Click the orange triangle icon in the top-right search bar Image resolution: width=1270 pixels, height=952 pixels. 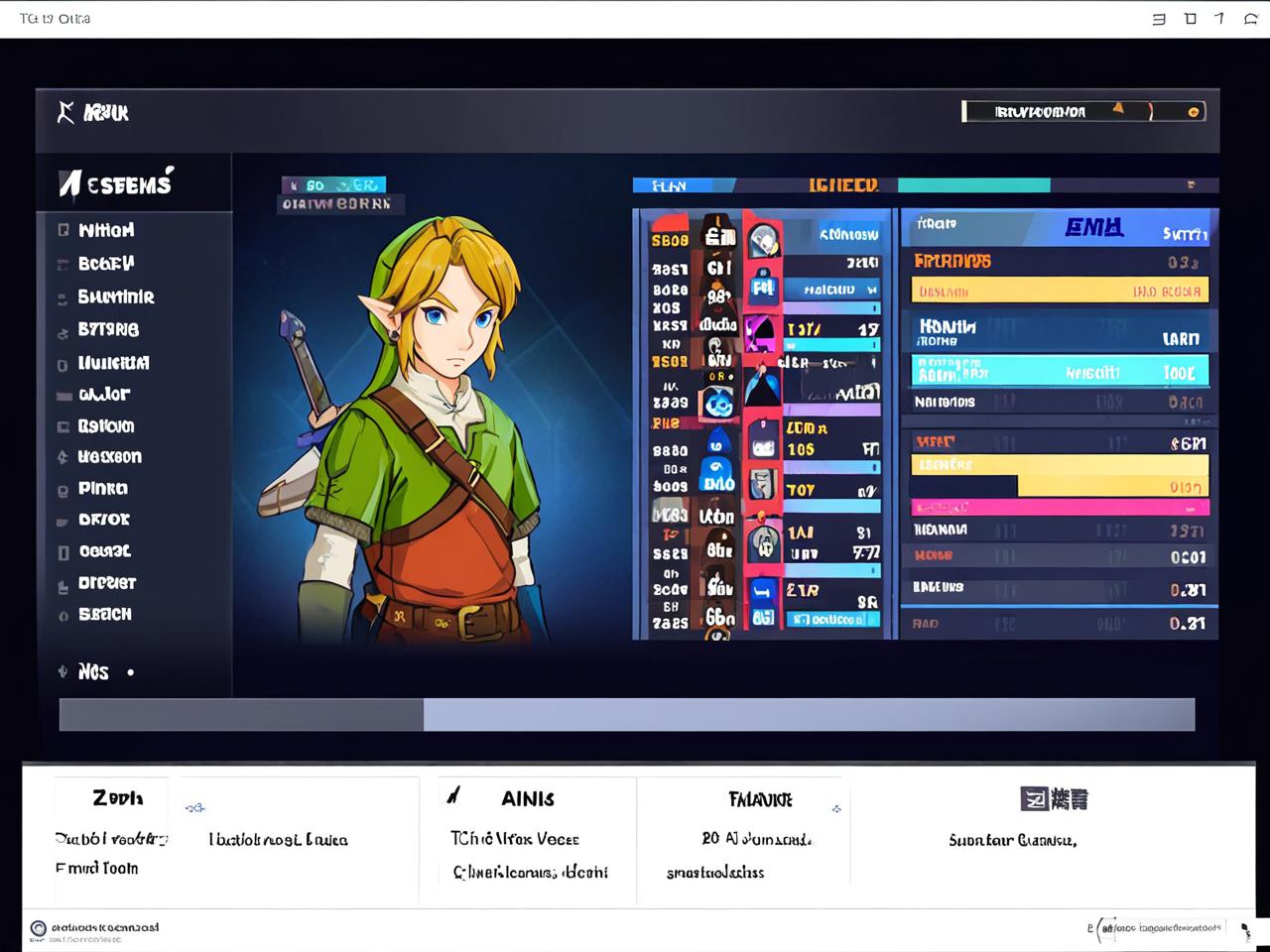(1119, 109)
